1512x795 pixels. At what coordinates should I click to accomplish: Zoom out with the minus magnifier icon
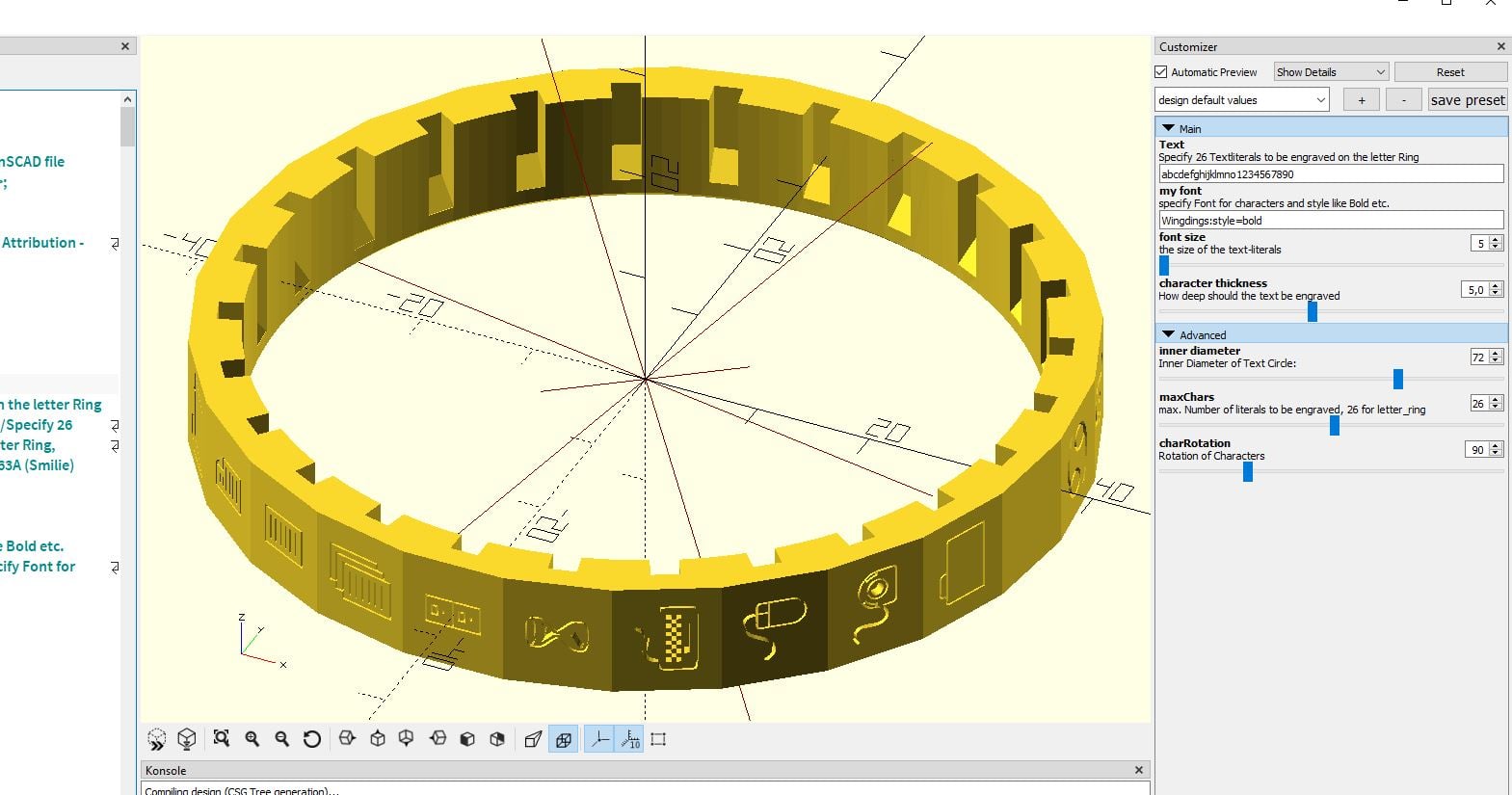click(x=282, y=739)
